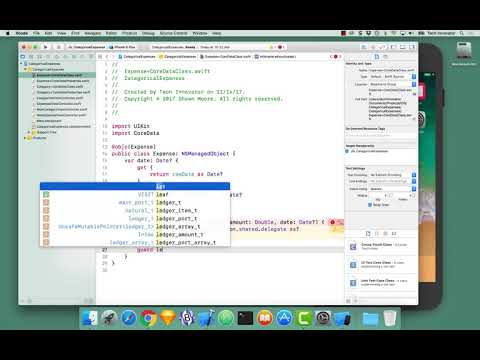The height and width of the screenshot is (360, 480).
Task: Open Main.storyboard in the navigator
Action: 49,121
